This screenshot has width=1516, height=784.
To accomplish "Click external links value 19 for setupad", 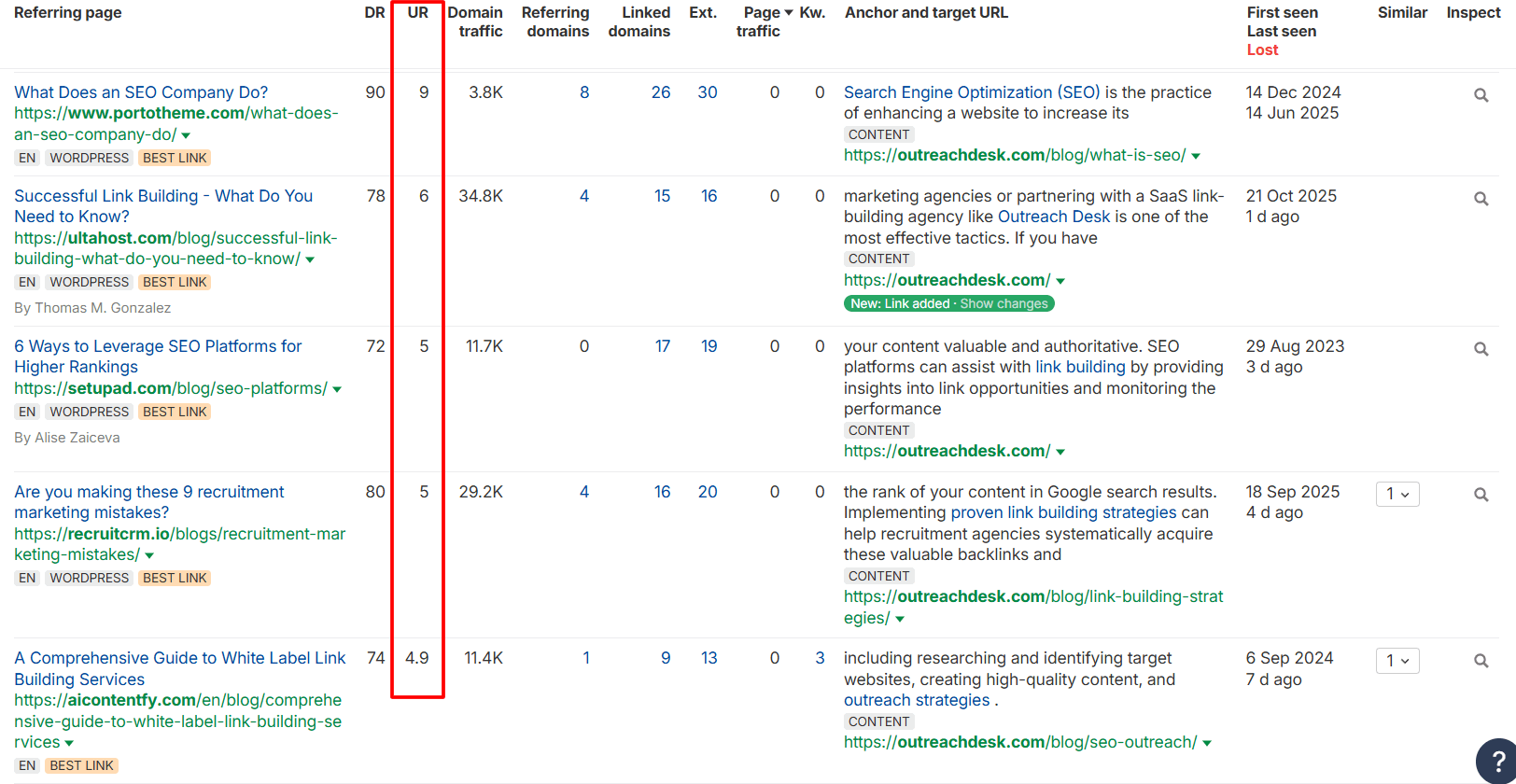I will click(709, 346).
